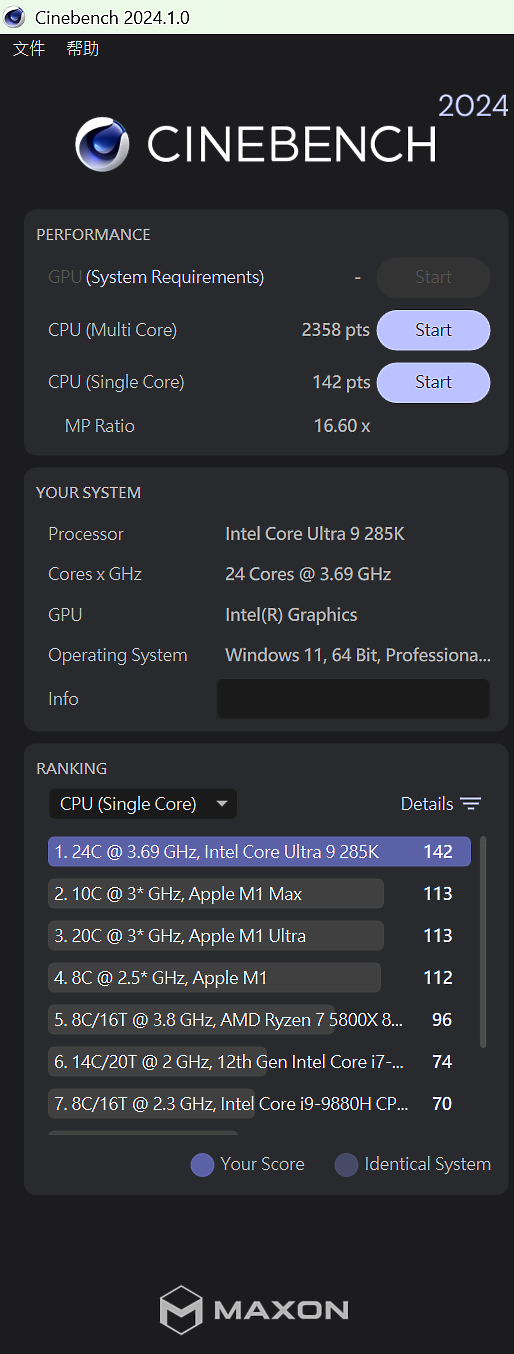Click the Your Score legend circle
The image size is (514, 1354).
202,1165
